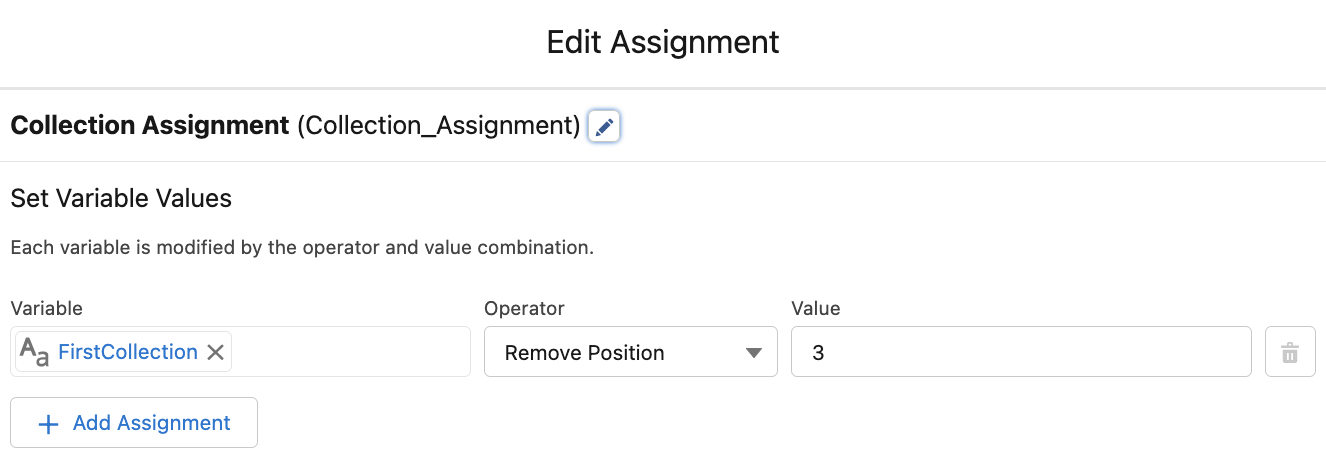This screenshot has width=1326, height=462.
Task: Click the Variable field label
Action: pos(46,309)
